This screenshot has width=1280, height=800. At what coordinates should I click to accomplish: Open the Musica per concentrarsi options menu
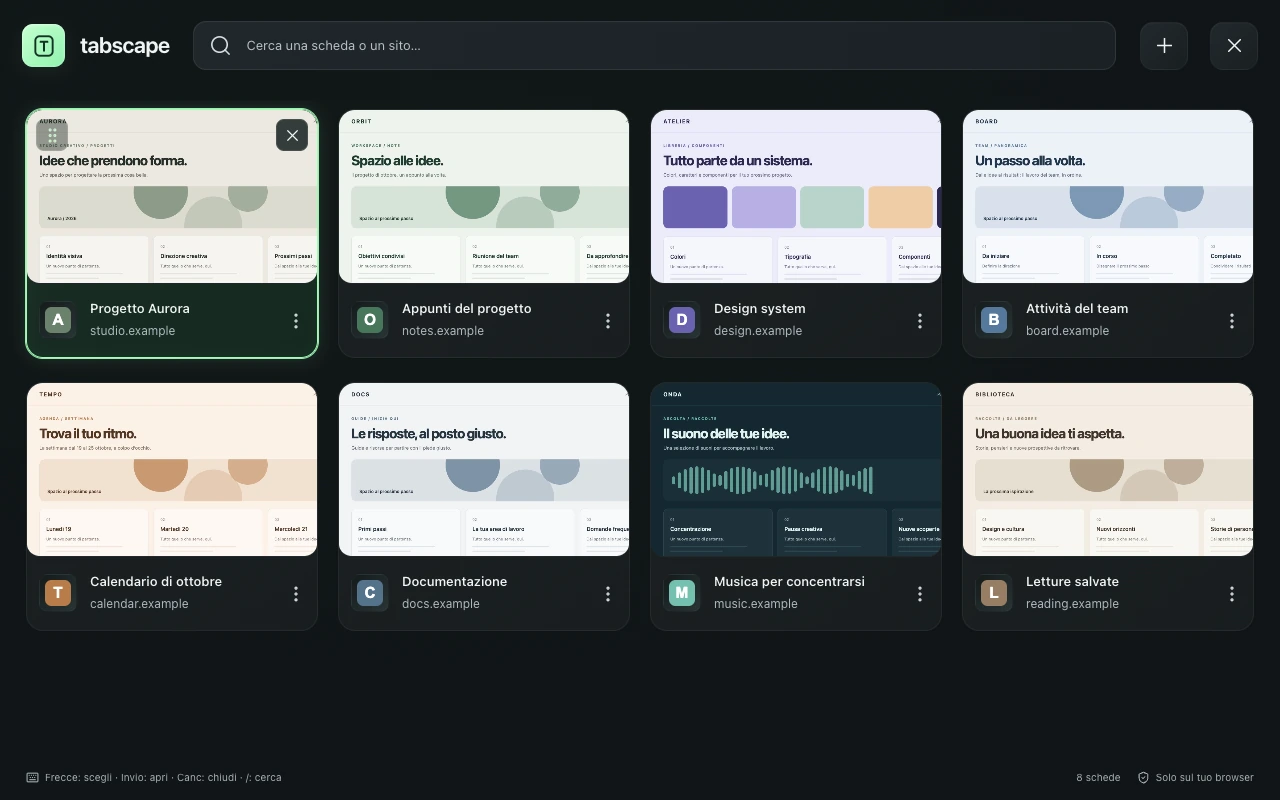pos(920,593)
